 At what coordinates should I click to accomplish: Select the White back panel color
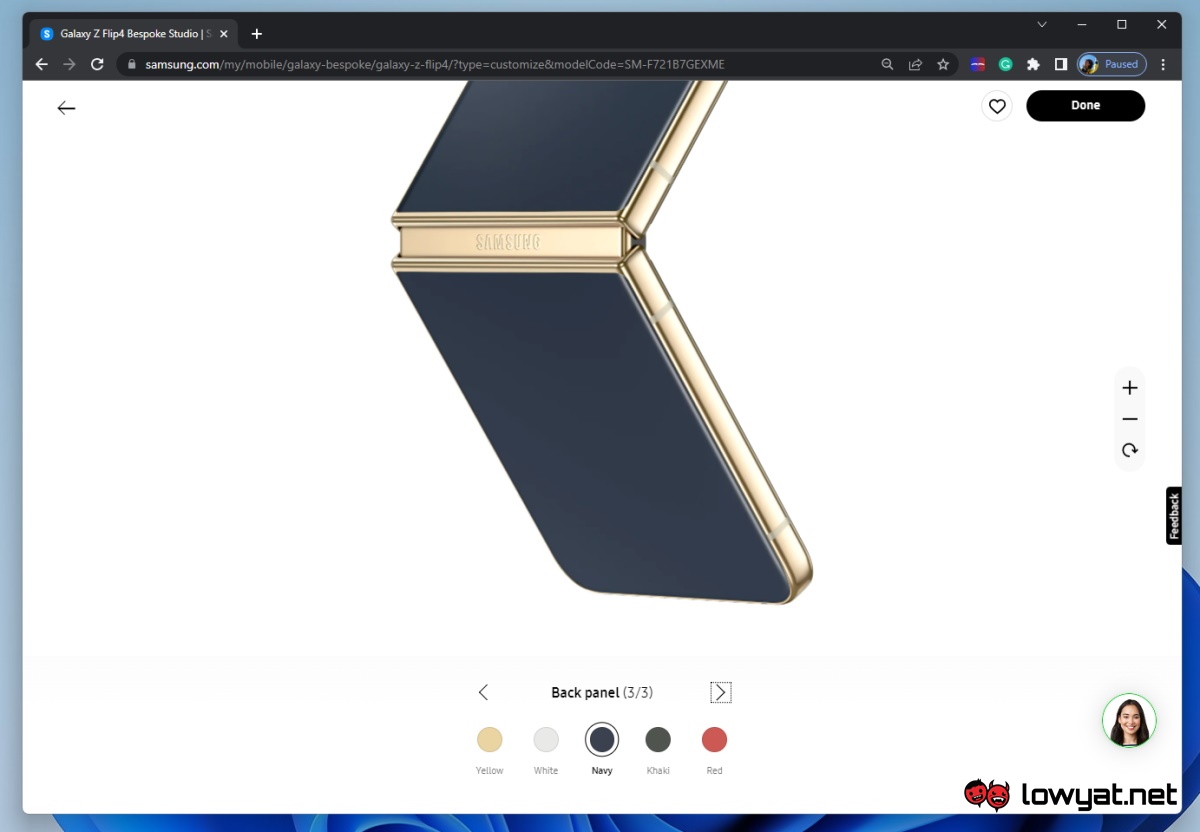(x=546, y=740)
